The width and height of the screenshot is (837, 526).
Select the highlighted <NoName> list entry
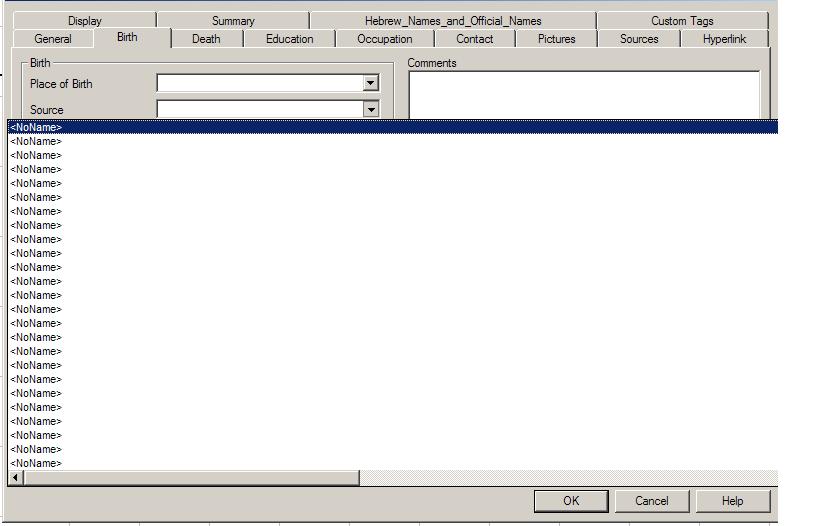(x=36, y=127)
